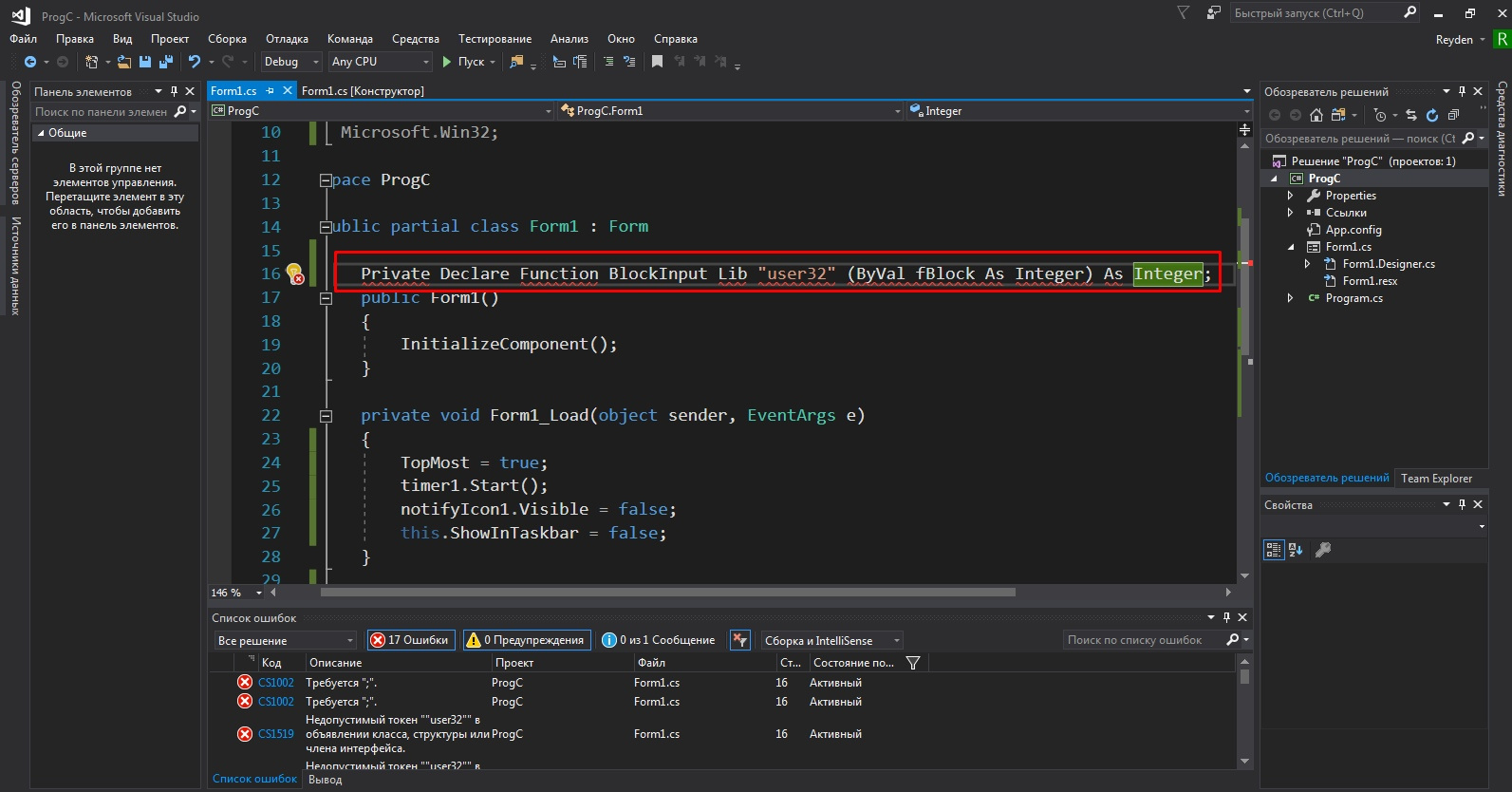Pin the Список ошибок panel
Image resolution: width=1512 pixels, height=792 pixels.
click(1226, 617)
